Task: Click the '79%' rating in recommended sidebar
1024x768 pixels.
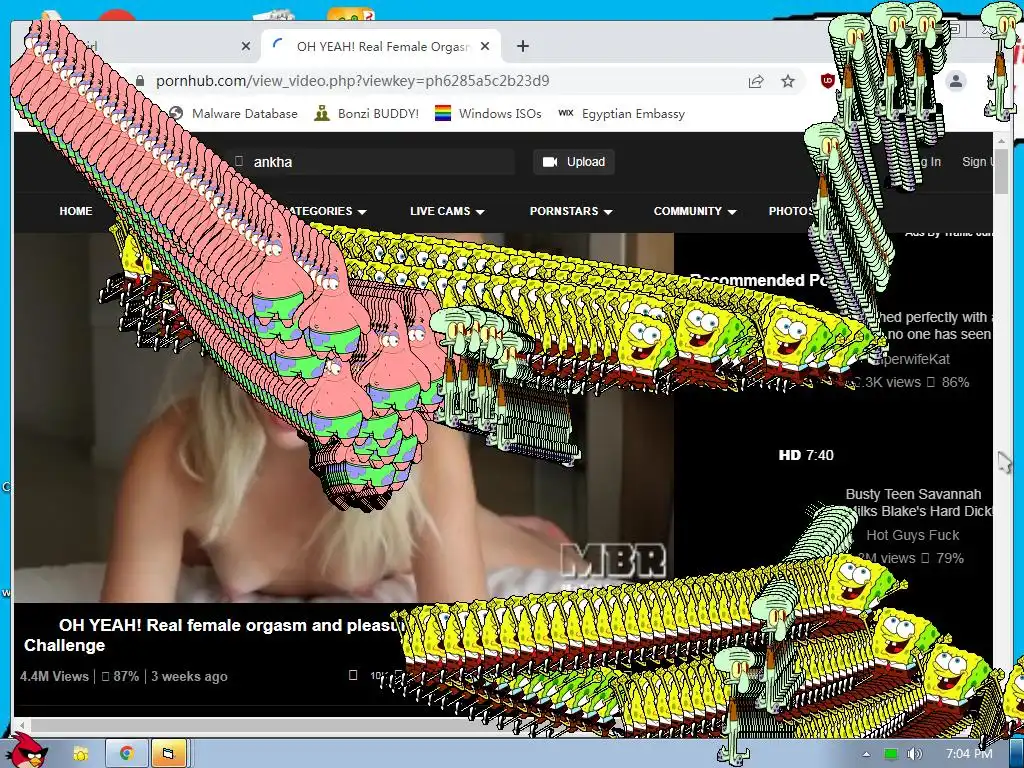Action: [x=950, y=558]
